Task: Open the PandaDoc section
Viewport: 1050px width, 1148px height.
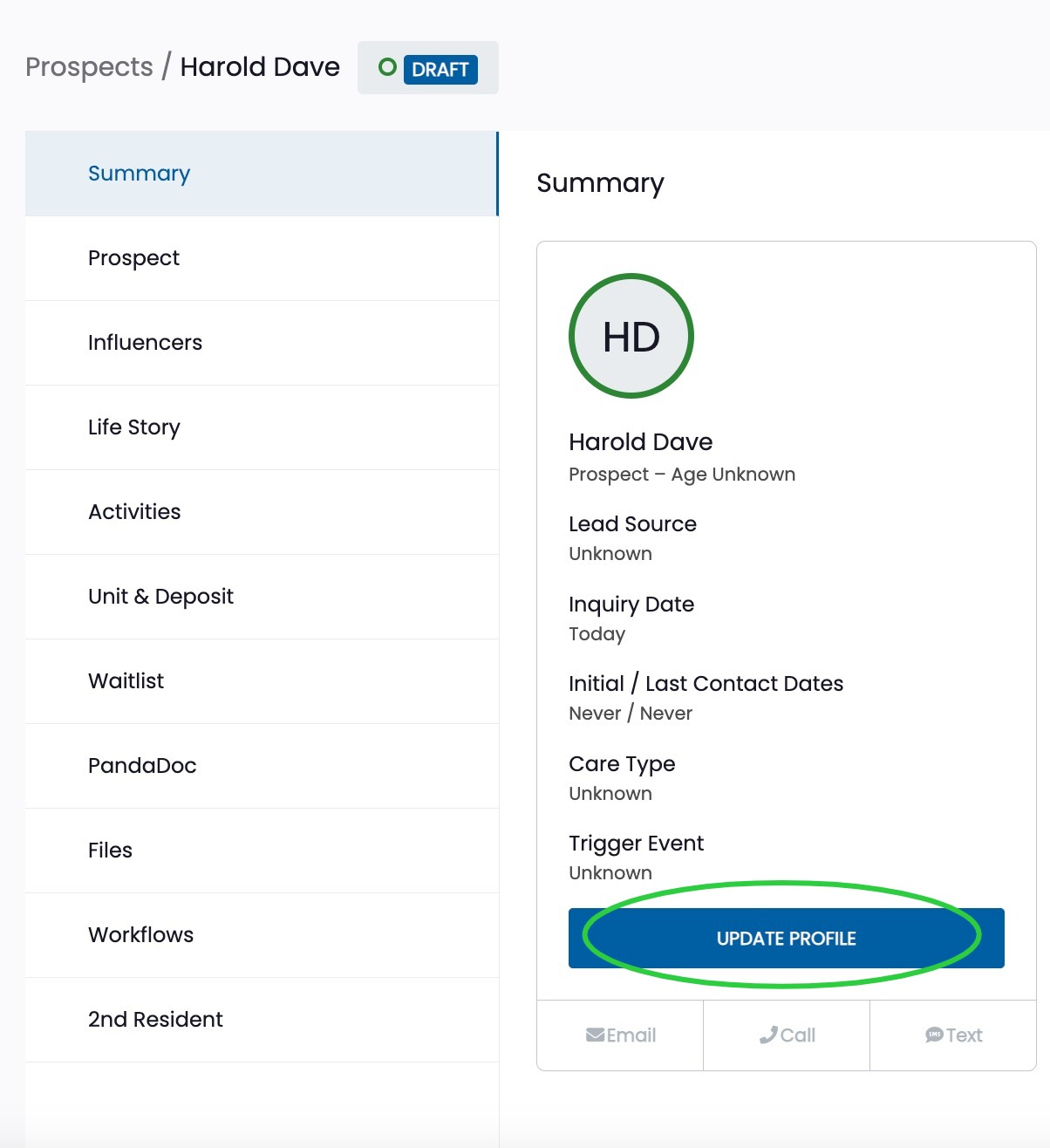Action: click(262, 766)
